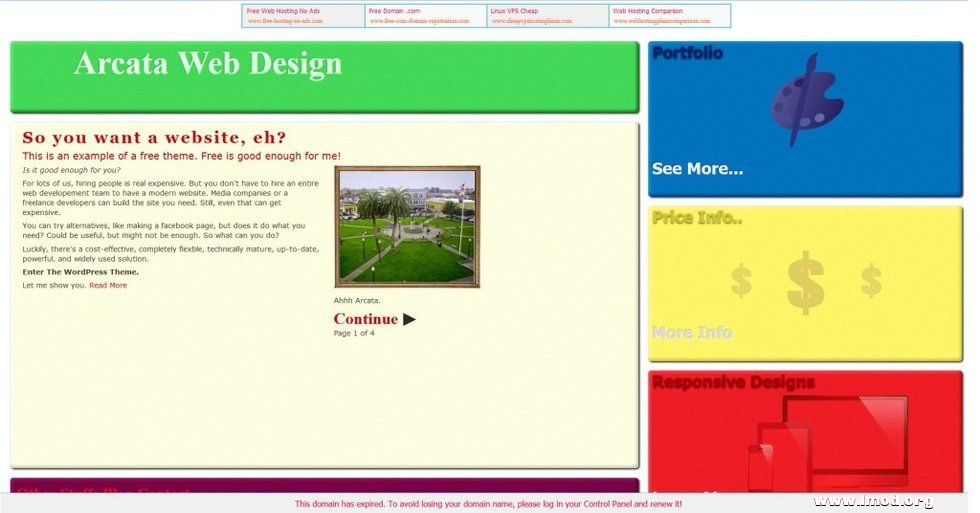Click the small right dollar sign icon

point(871,280)
